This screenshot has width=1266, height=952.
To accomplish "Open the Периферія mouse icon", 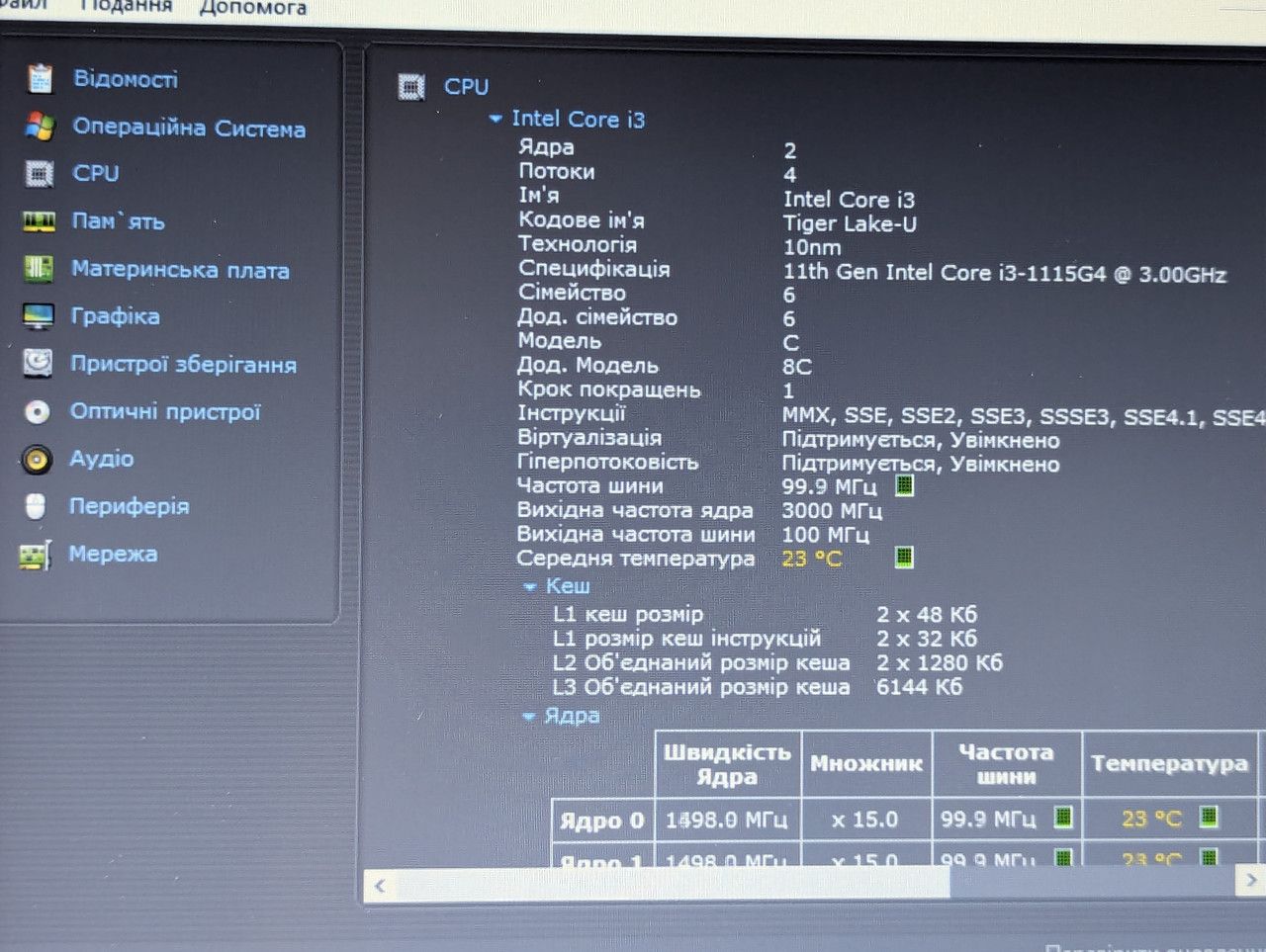I will [36, 506].
